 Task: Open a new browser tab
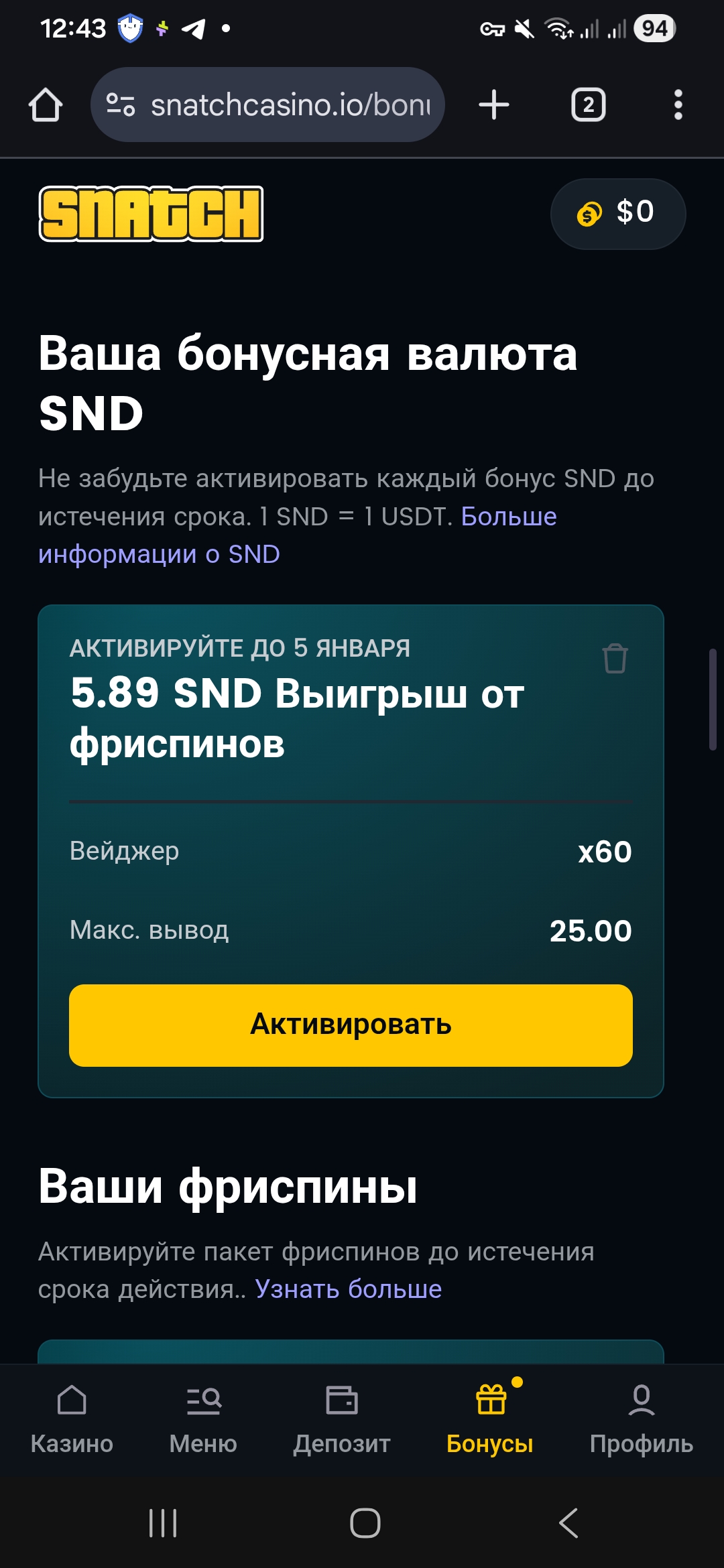point(494,105)
